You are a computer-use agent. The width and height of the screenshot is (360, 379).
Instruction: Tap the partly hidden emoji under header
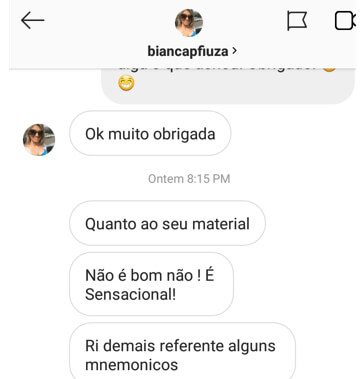329,69
